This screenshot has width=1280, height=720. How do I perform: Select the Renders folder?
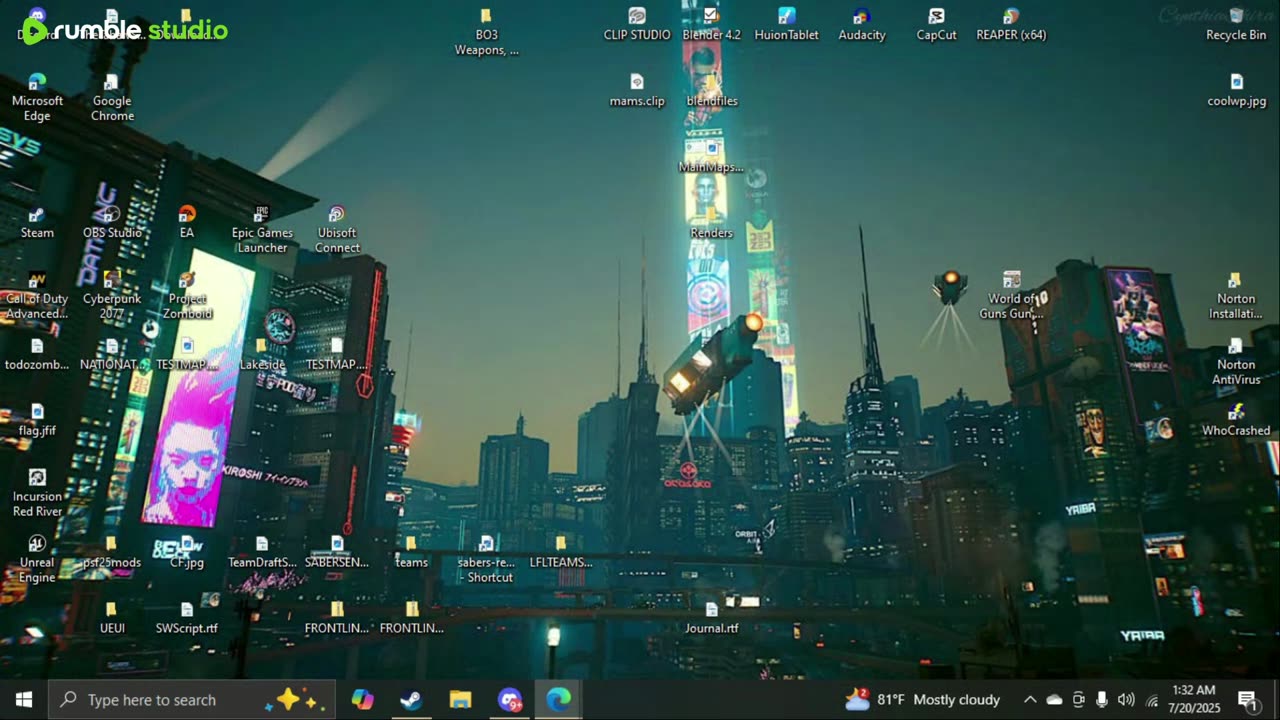712,222
